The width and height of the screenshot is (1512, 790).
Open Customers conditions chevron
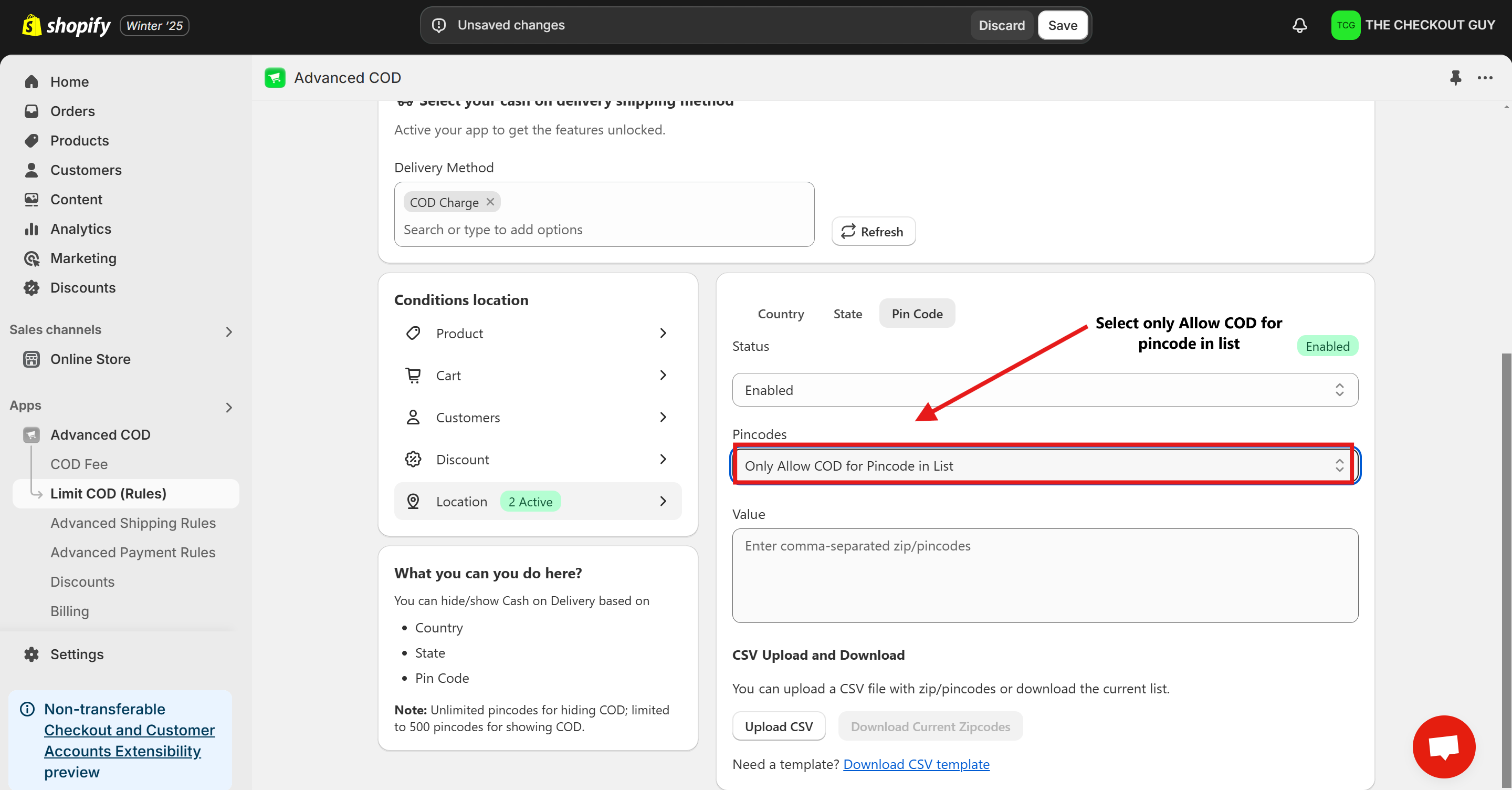point(663,417)
